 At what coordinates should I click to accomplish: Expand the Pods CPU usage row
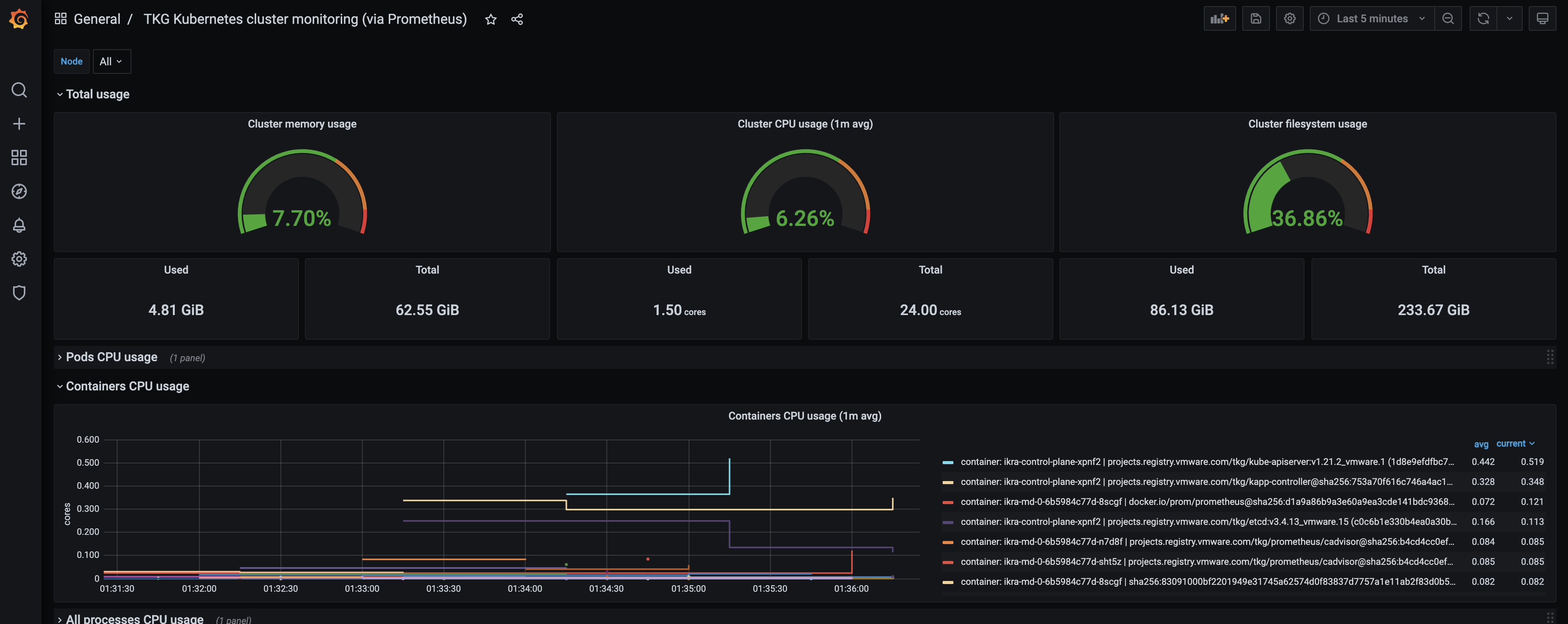tap(111, 357)
